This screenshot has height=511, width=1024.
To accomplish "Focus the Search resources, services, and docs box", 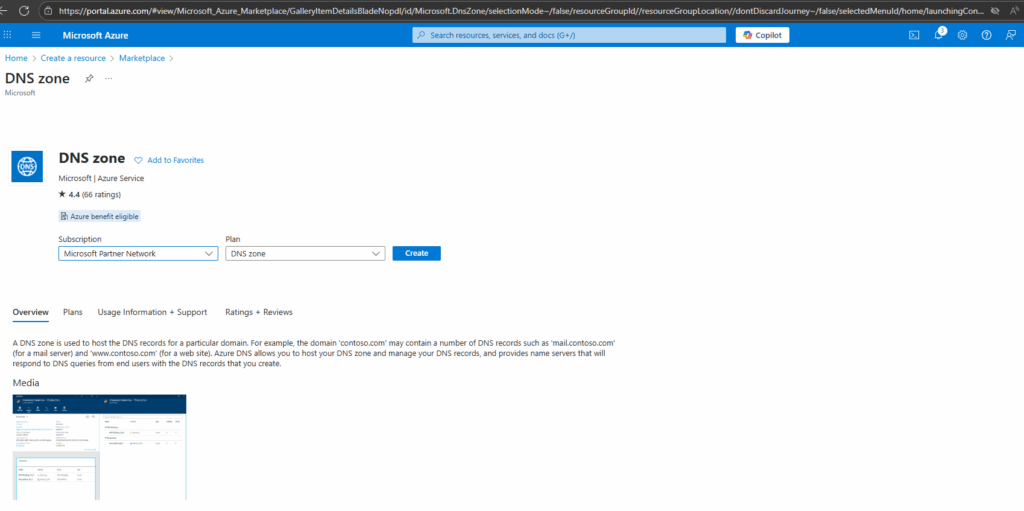I will point(569,35).
